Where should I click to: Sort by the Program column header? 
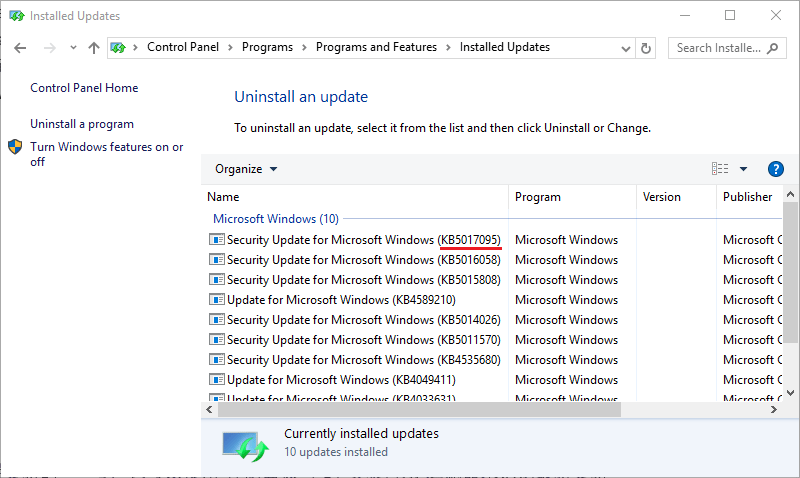pos(572,197)
